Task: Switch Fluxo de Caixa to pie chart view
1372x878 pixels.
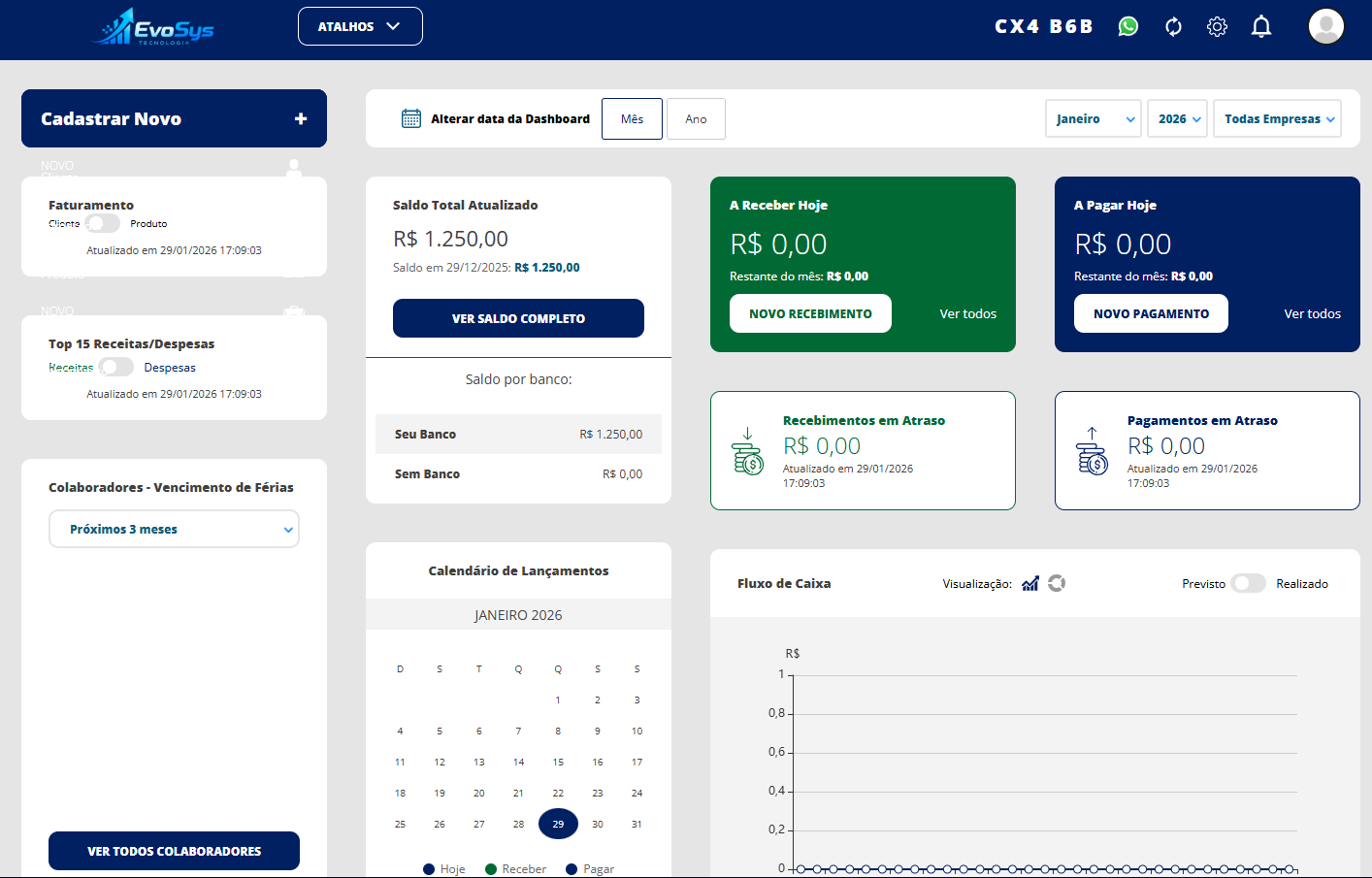Action: (1057, 583)
